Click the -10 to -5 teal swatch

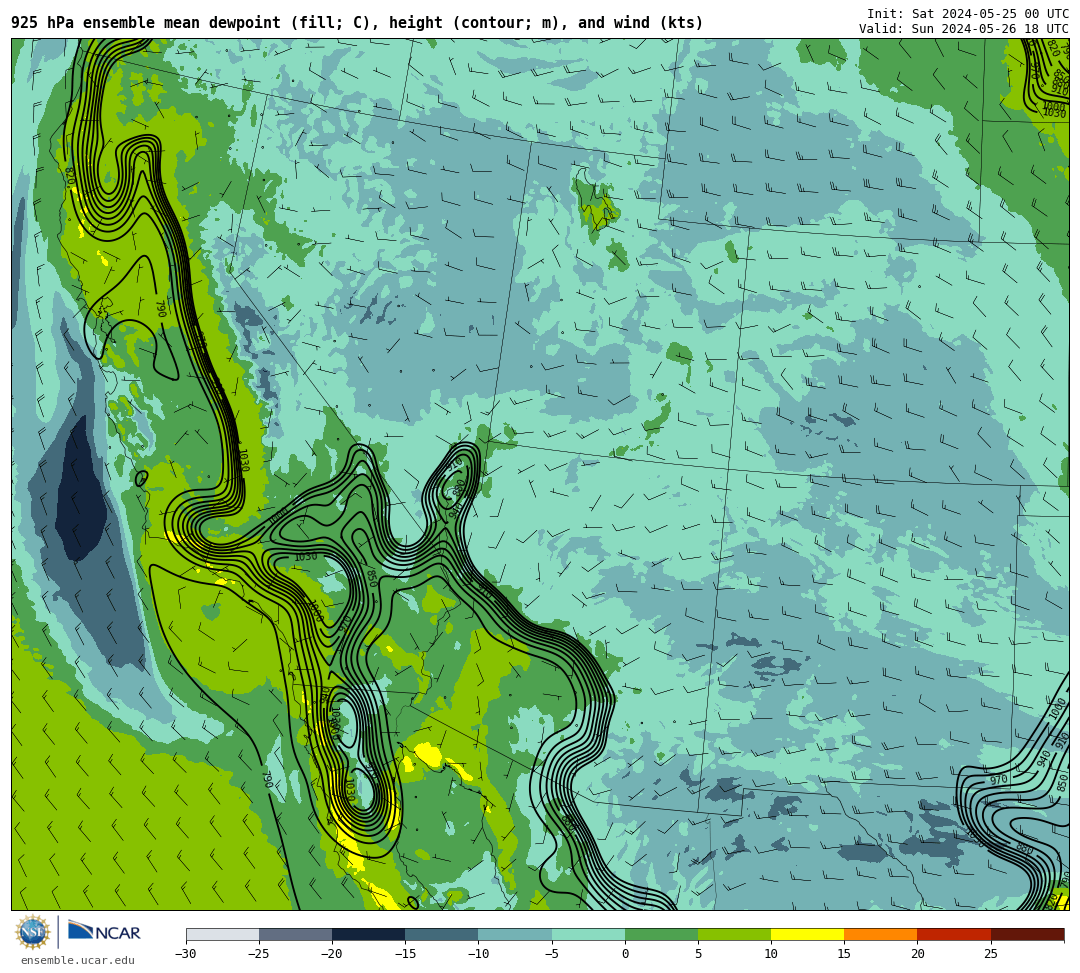click(515, 934)
